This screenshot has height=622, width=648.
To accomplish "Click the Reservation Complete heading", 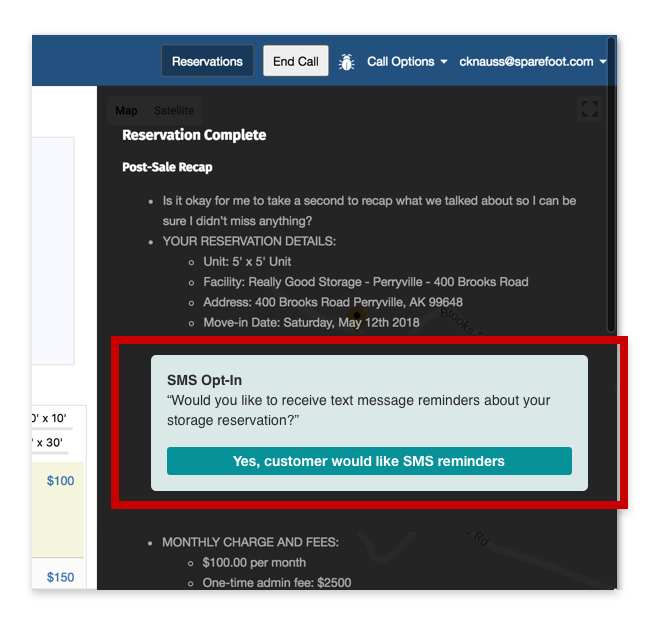I will click(x=194, y=135).
